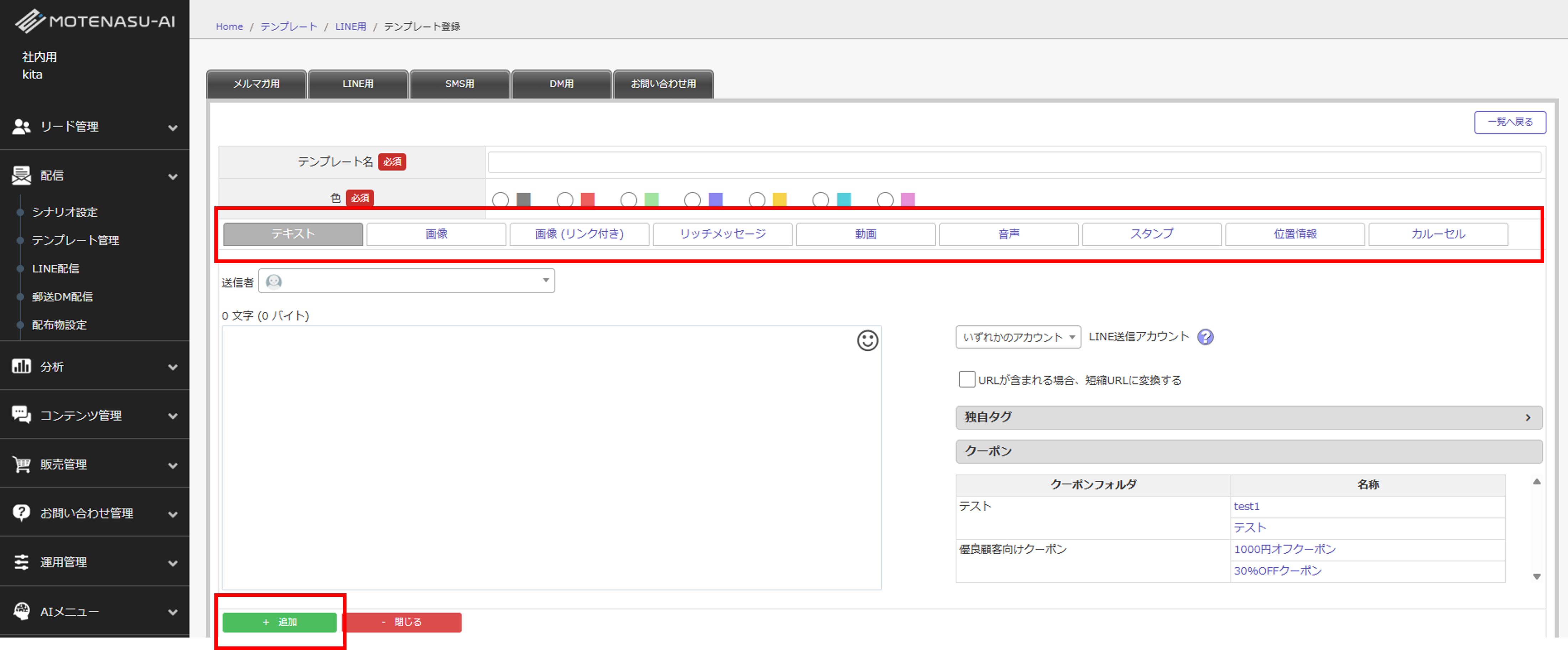Click the MOTENASU-AI logo

[x=95, y=21]
